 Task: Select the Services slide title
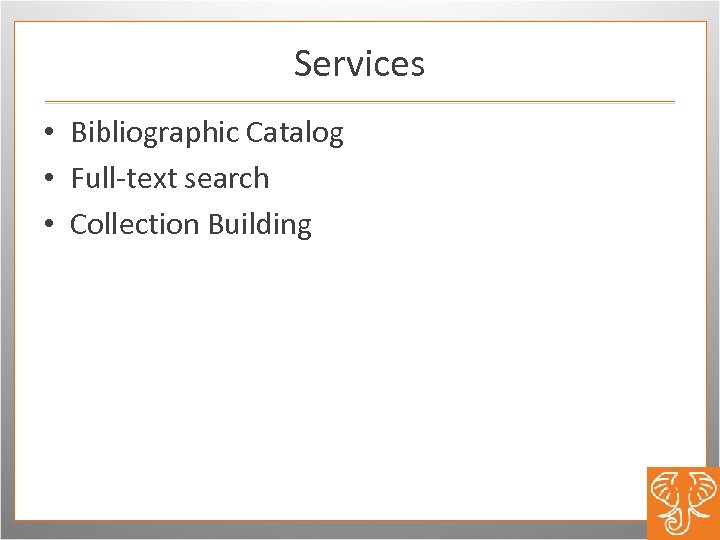pos(359,64)
